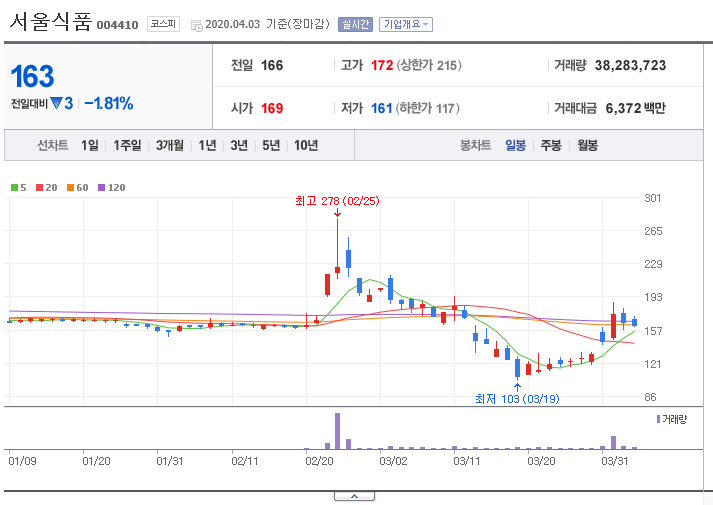The width and height of the screenshot is (713, 505).
Task: Click the calendar icon beside 2020.04.03
Action: 196,25
